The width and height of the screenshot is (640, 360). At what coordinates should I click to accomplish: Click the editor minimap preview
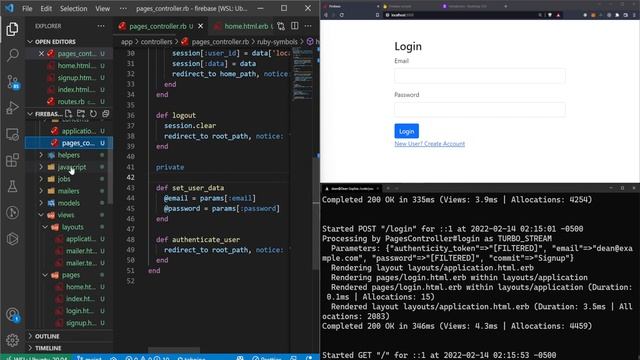302,73
